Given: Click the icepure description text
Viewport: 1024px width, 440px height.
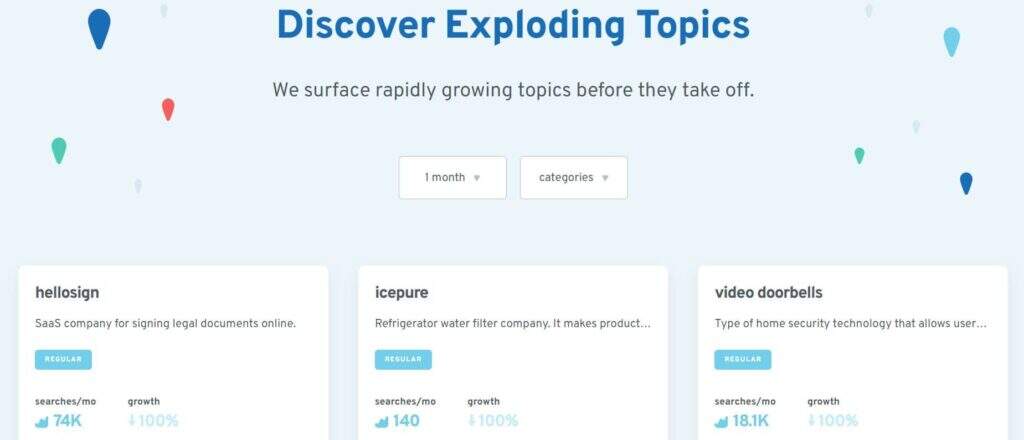Looking at the screenshot, I should coord(512,324).
